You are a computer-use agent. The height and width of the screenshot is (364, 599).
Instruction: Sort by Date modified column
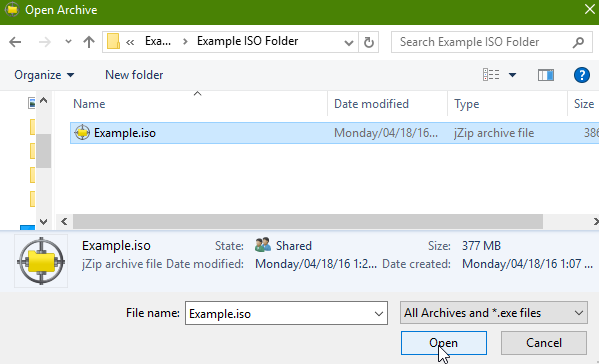click(x=371, y=104)
